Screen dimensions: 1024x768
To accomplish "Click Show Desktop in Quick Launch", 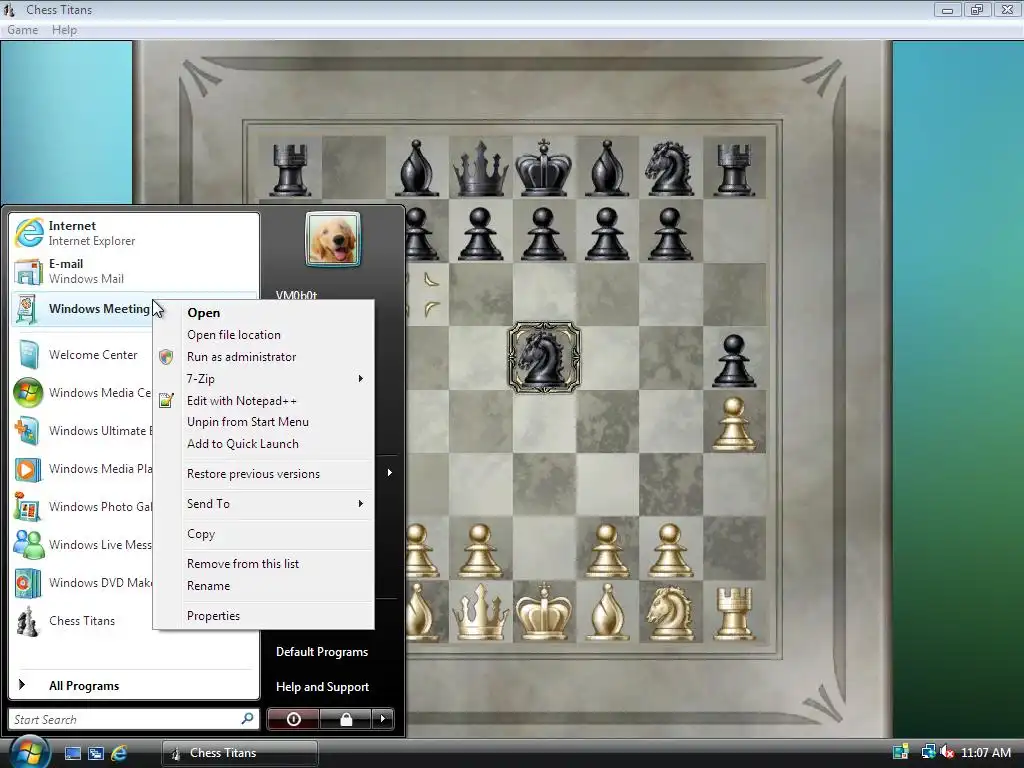I will coord(72,753).
